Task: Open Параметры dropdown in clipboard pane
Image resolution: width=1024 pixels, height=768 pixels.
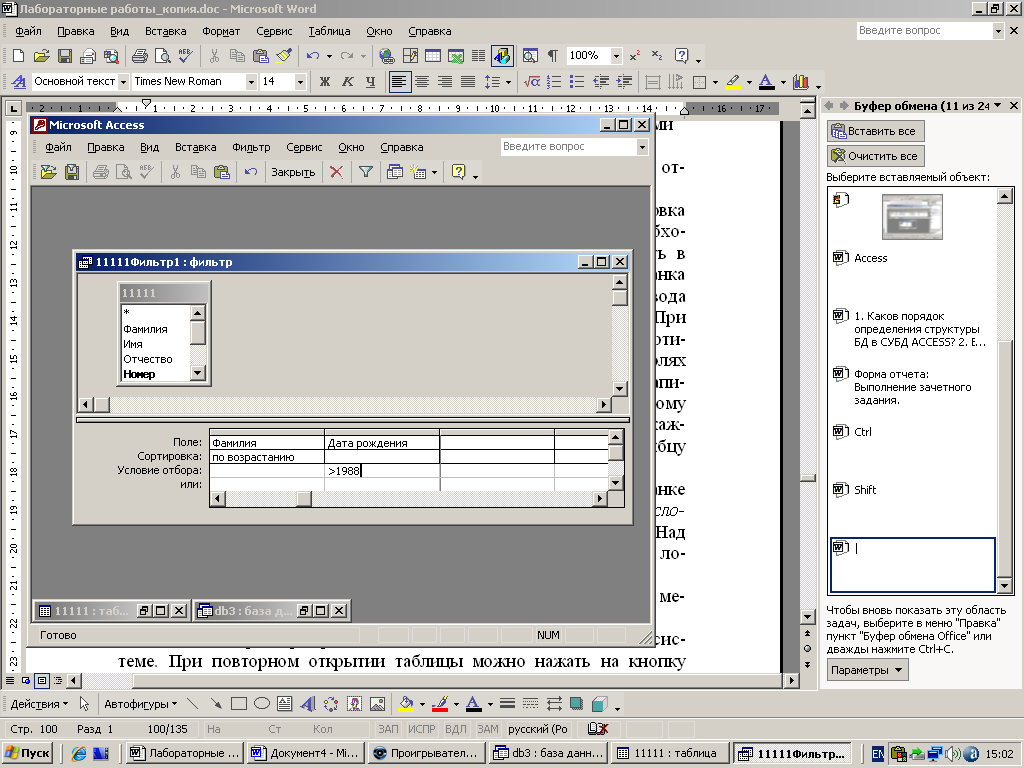Action: coord(867,670)
